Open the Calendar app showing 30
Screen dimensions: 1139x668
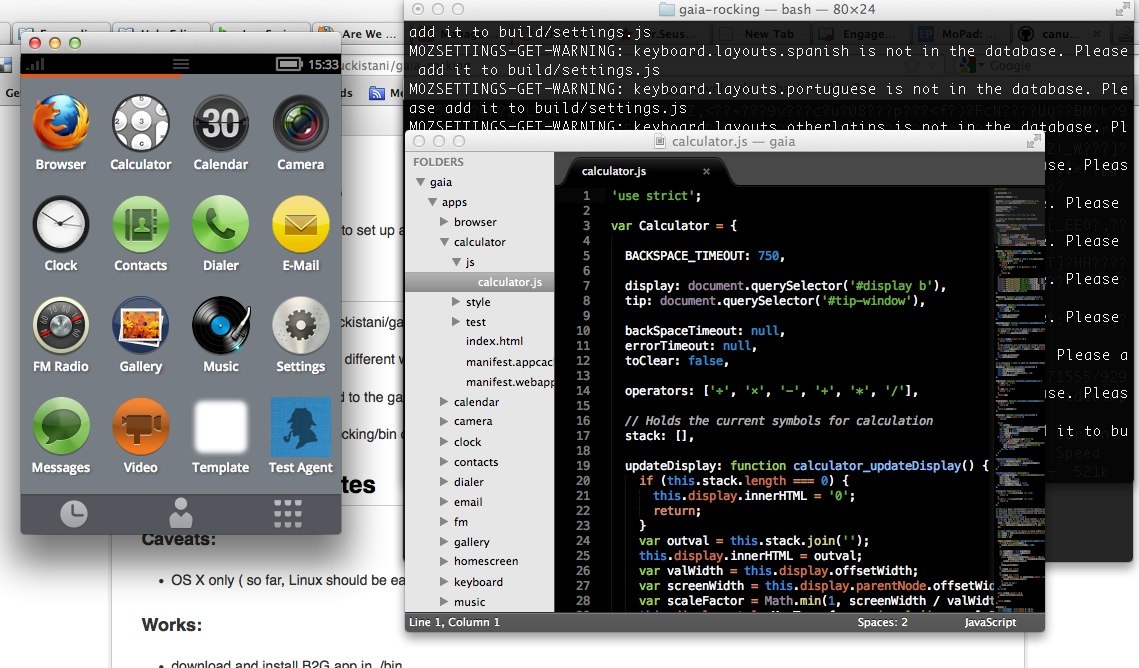[x=221, y=123]
